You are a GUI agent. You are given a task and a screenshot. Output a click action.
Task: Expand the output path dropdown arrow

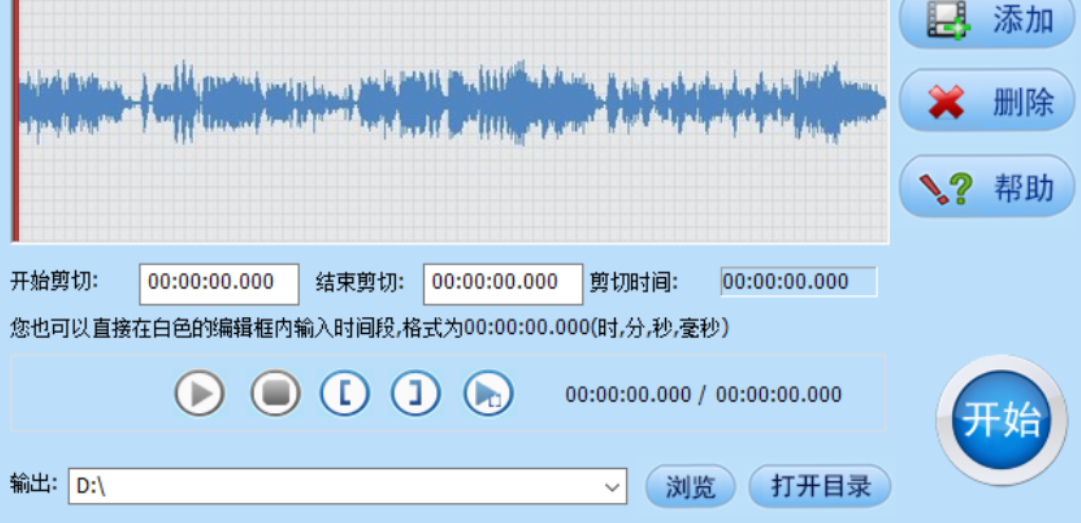click(612, 487)
